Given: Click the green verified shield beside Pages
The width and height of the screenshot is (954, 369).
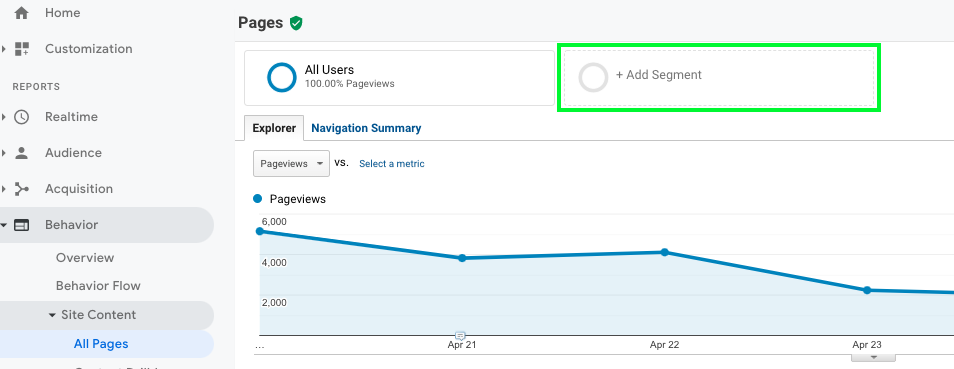Looking at the screenshot, I should [296, 23].
